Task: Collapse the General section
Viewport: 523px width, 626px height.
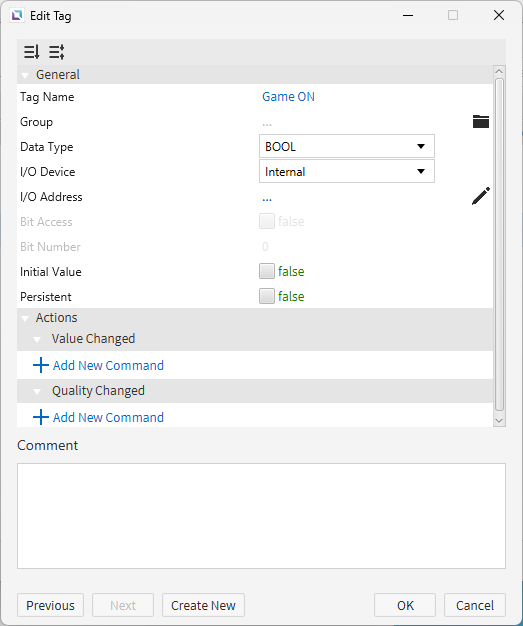Action: (25, 75)
